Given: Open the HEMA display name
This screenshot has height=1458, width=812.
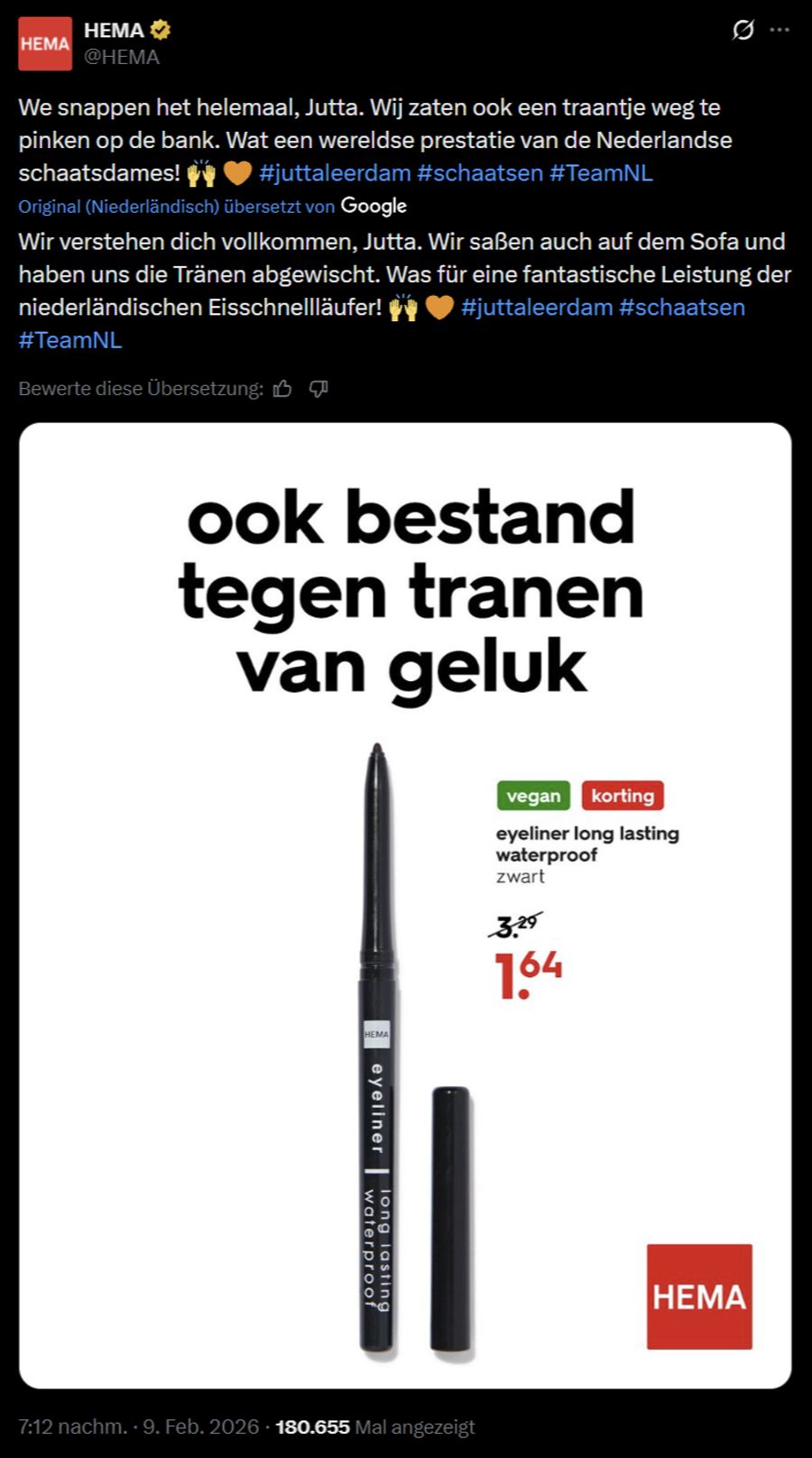Looking at the screenshot, I should (x=114, y=30).
